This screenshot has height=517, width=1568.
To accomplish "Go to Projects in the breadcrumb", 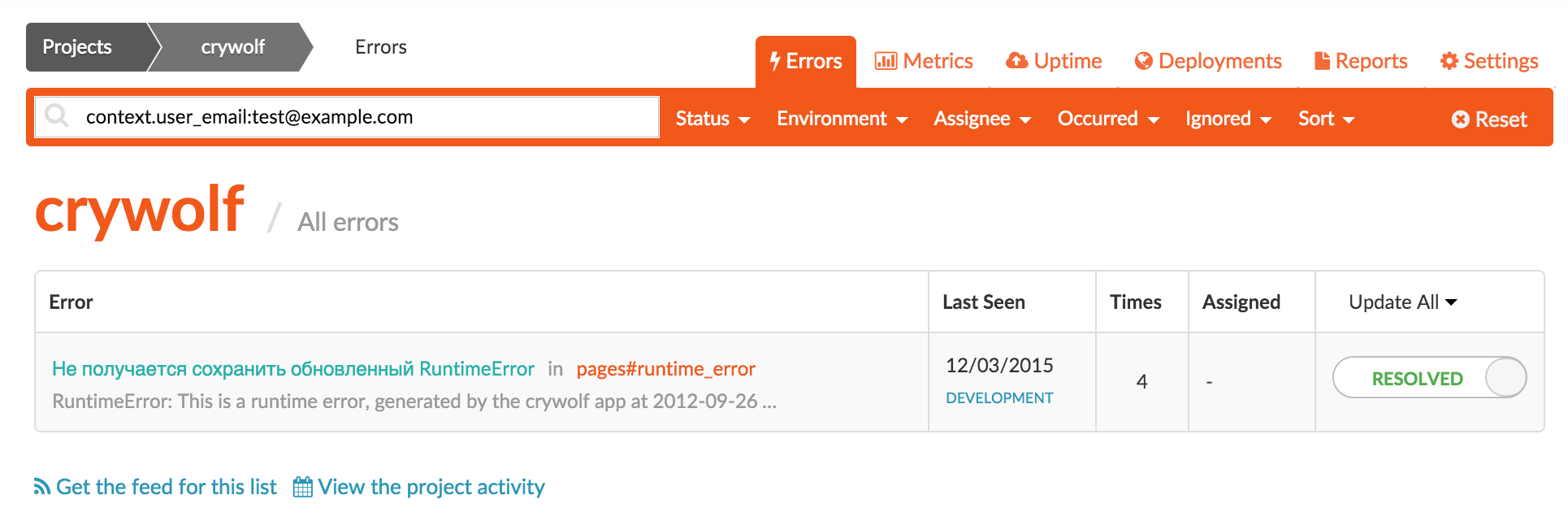I will [x=77, y=47].
